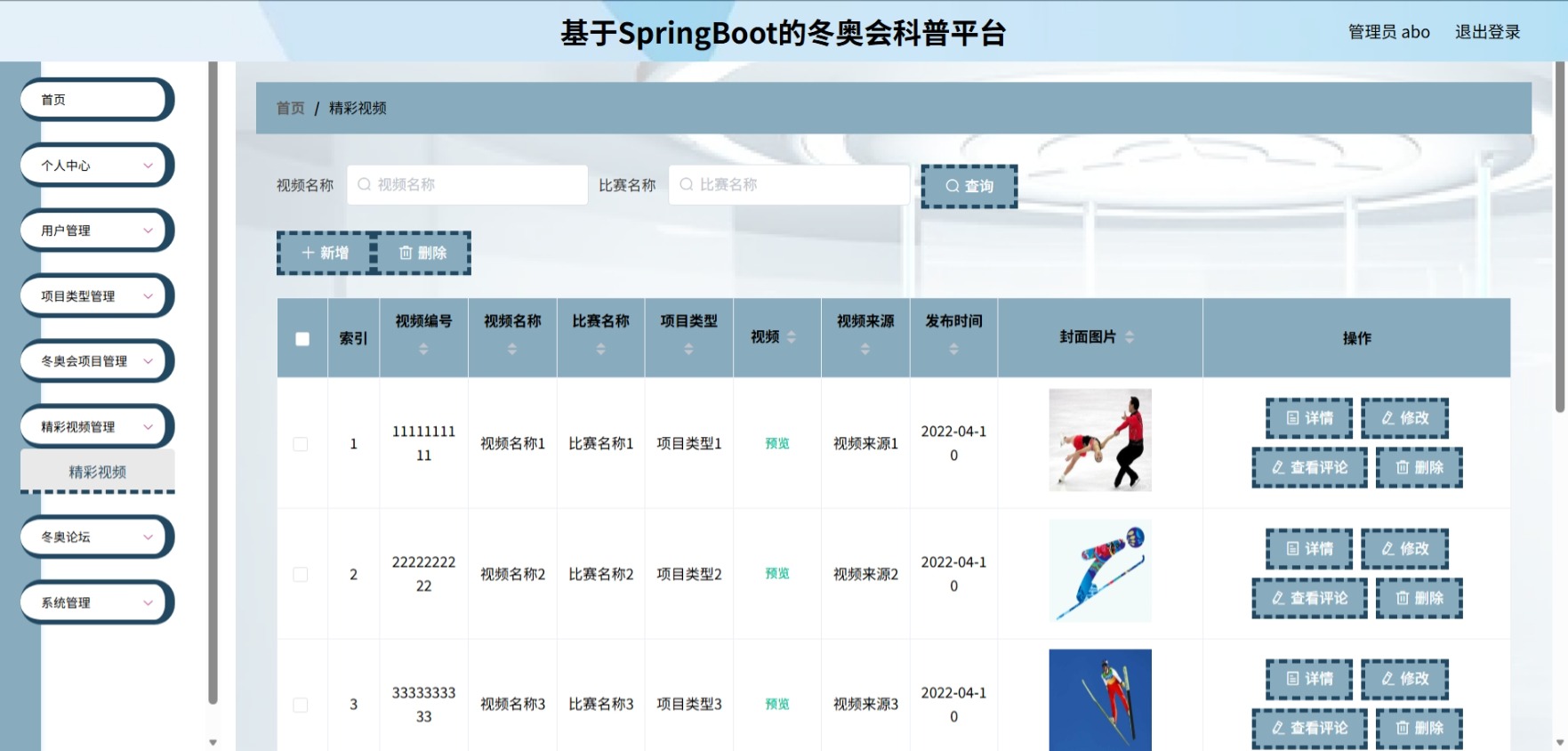Expand the 冬奥论坛 menu chevron
The image size is (1568, 751).
click(x=148, y=537)
